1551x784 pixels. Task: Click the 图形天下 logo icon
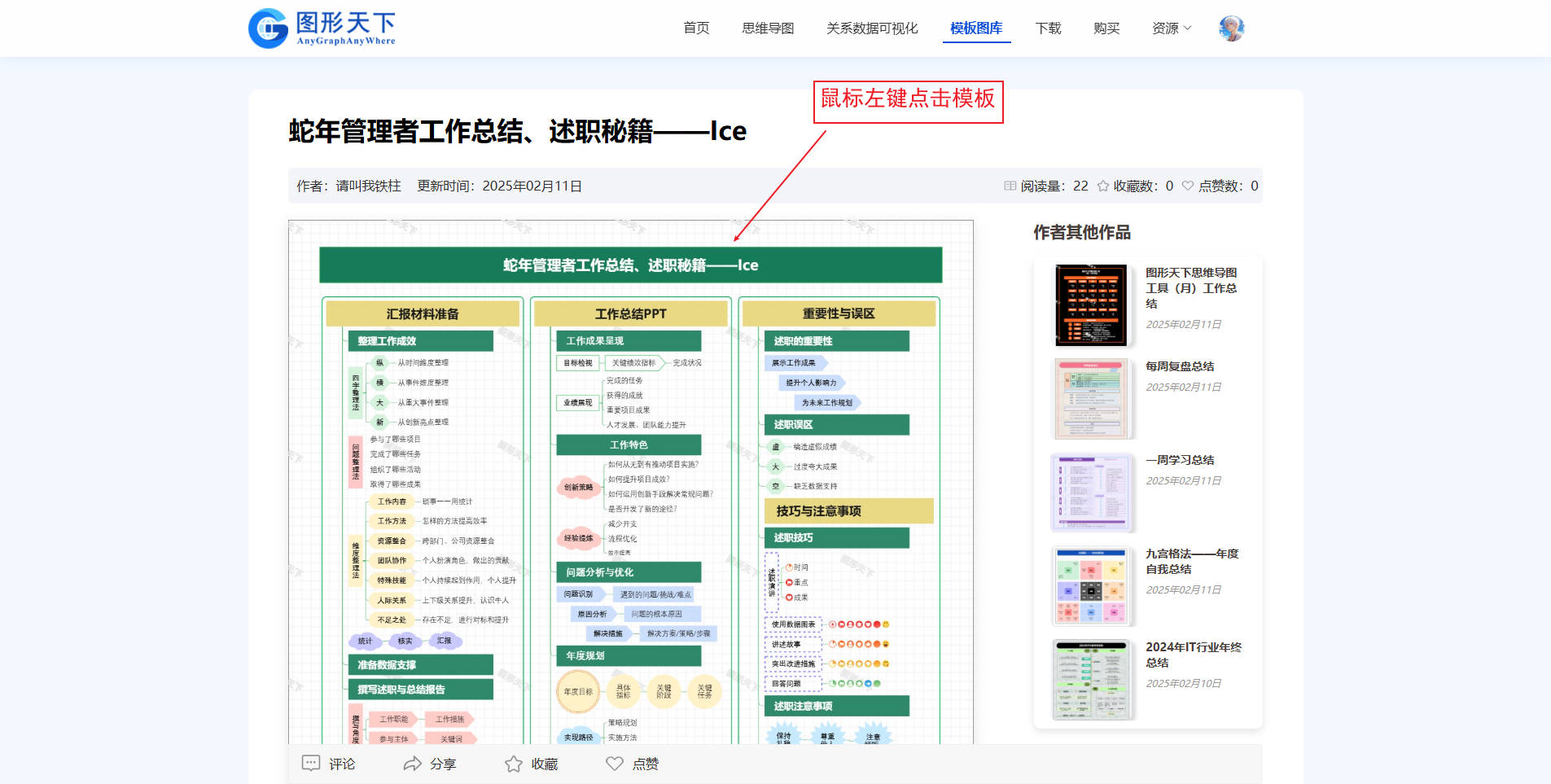click(x=268, y=28)
